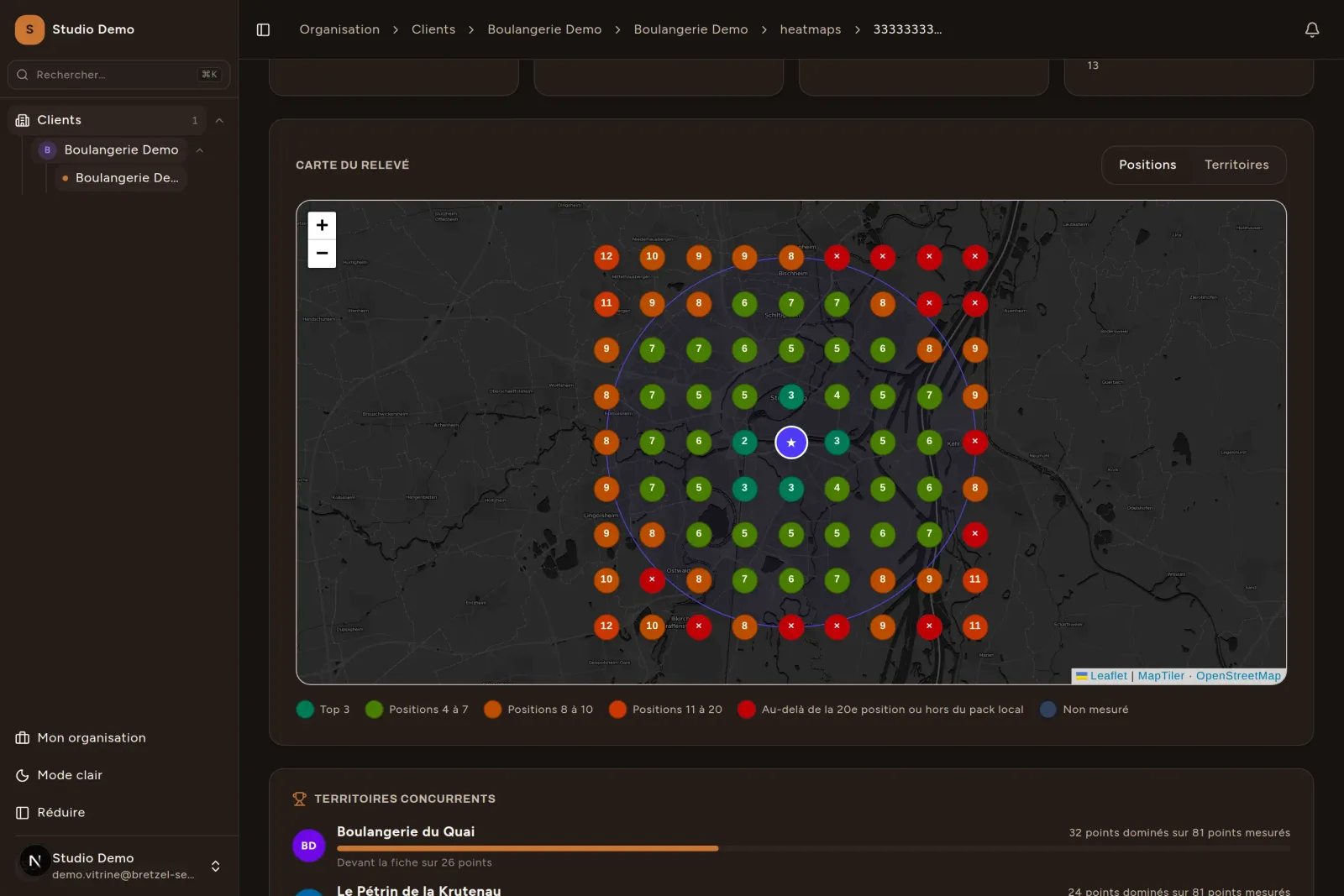Viewport: 1344px width, 896px height.
Task: Open the Leaflet attribution link
Action: point(1109,676)
